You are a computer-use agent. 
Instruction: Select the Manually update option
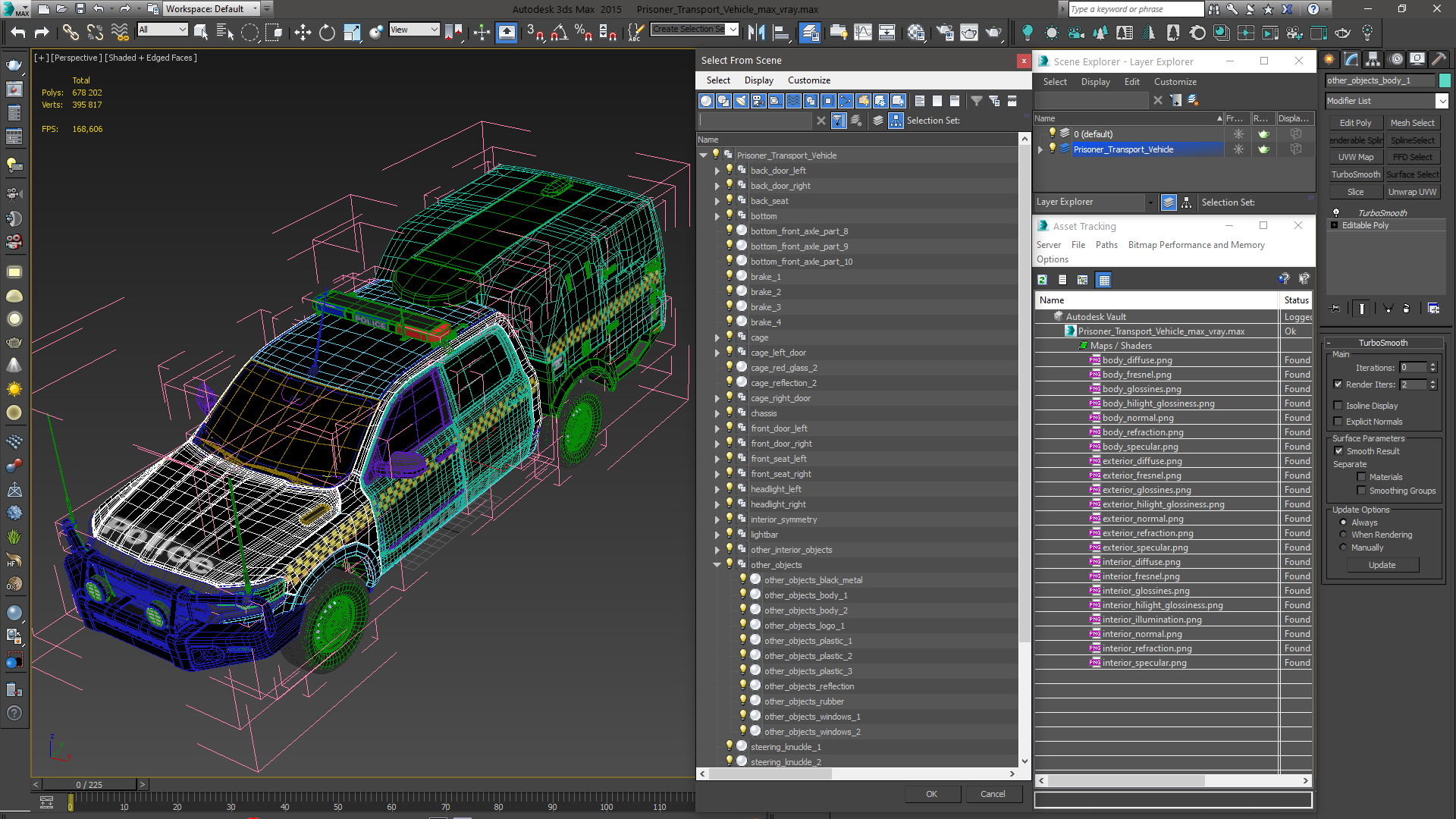click(x=1344, y=548)
